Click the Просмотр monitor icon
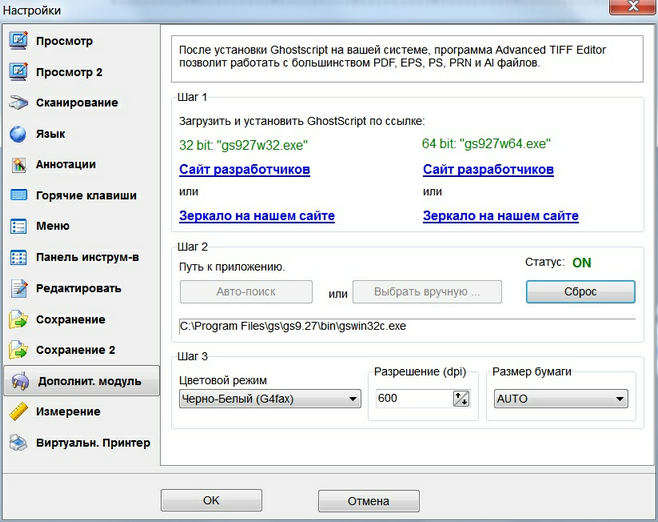 18,41
